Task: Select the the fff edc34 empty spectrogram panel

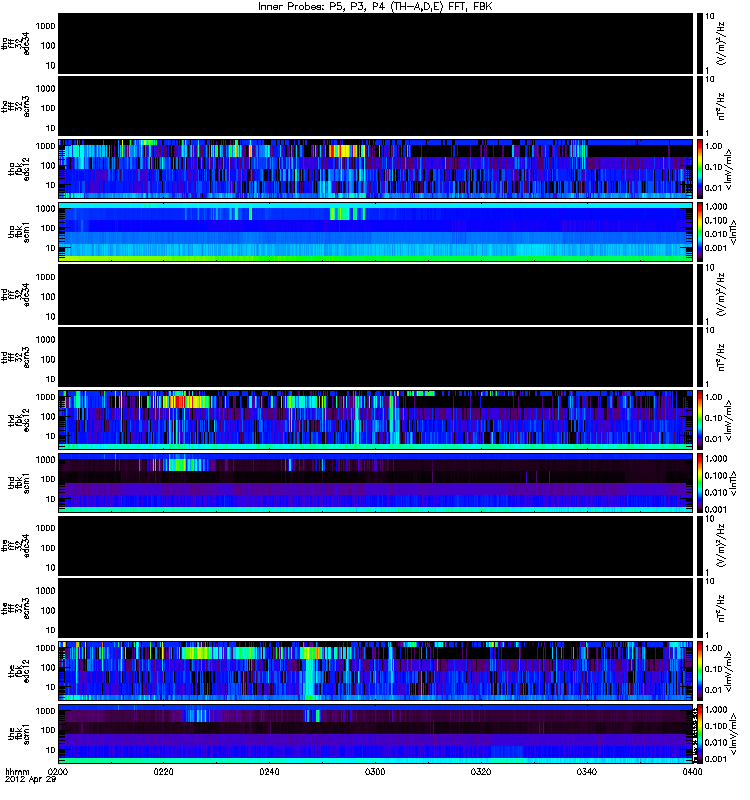Action: 376,545
